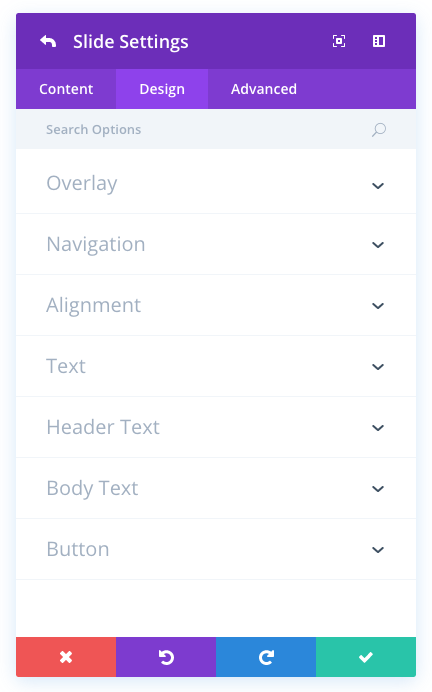432x692 pixels.
Task: Expand the Overlay section chevron
Action: pyautogui.click(x=378, y=186)
